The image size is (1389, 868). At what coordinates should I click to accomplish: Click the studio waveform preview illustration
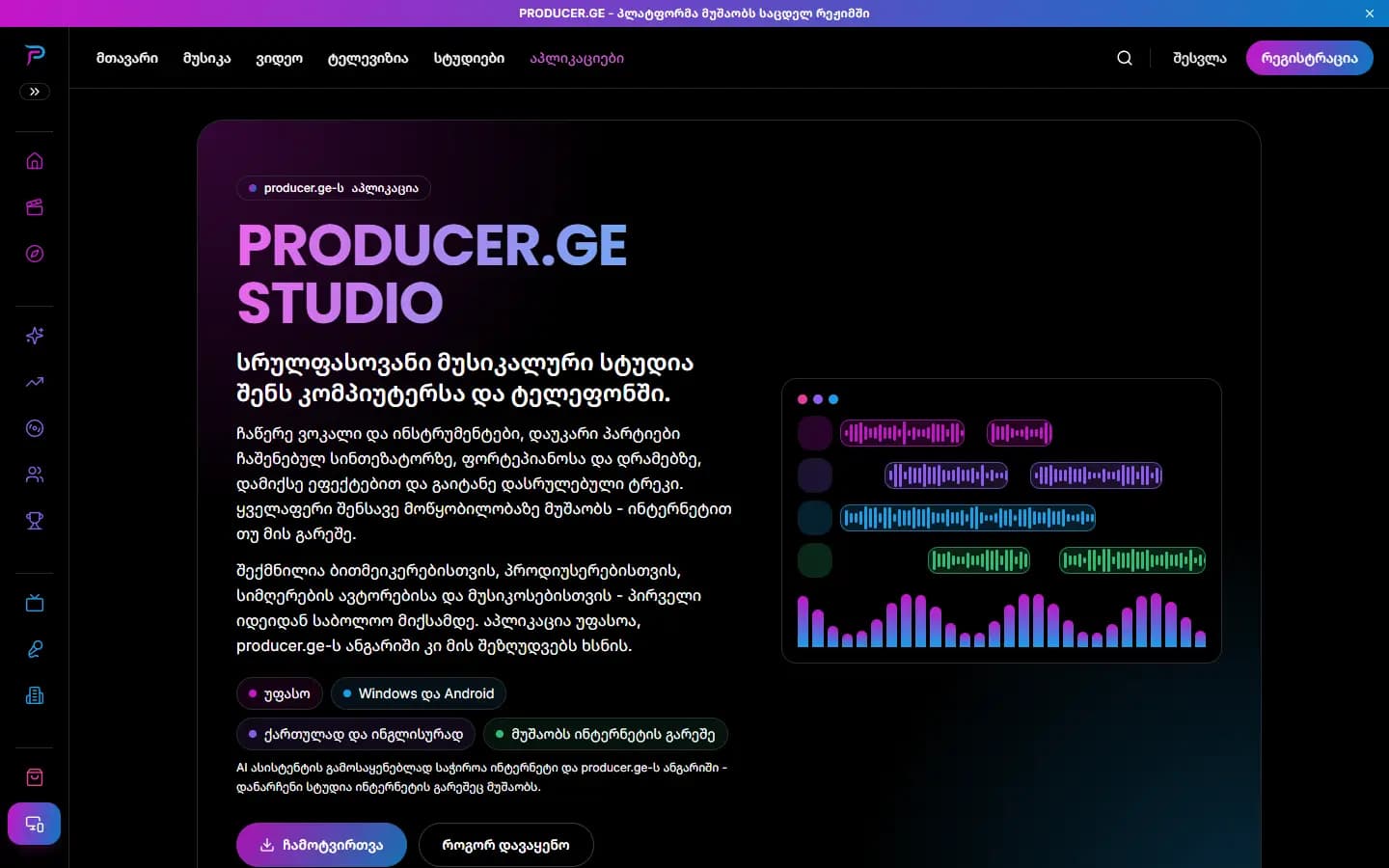[x=1001, y=521]
